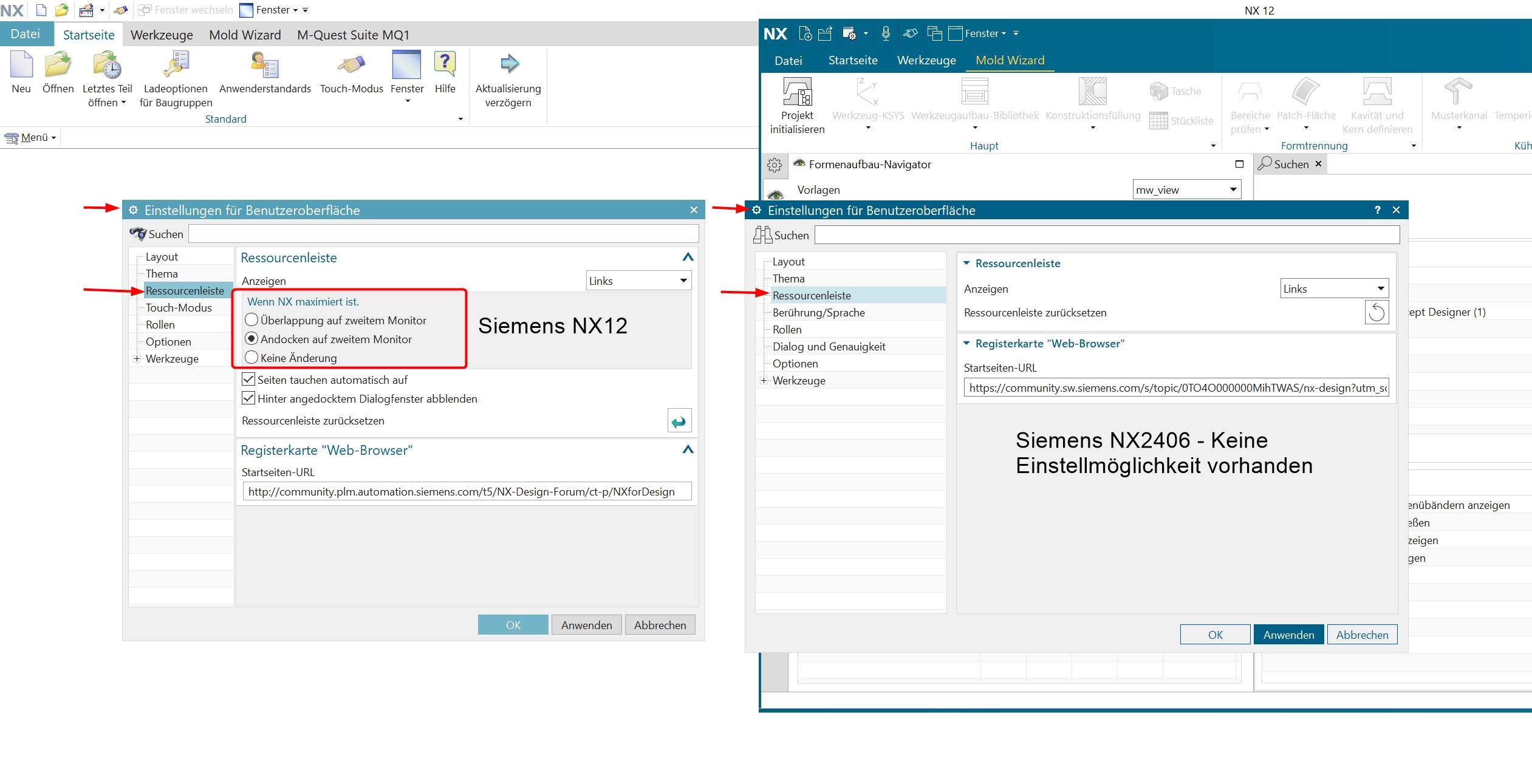Image resolution: width=1532 pixels, height=784 pixels.
Task: Open the Menü dropdown
Action: (30, 137)
